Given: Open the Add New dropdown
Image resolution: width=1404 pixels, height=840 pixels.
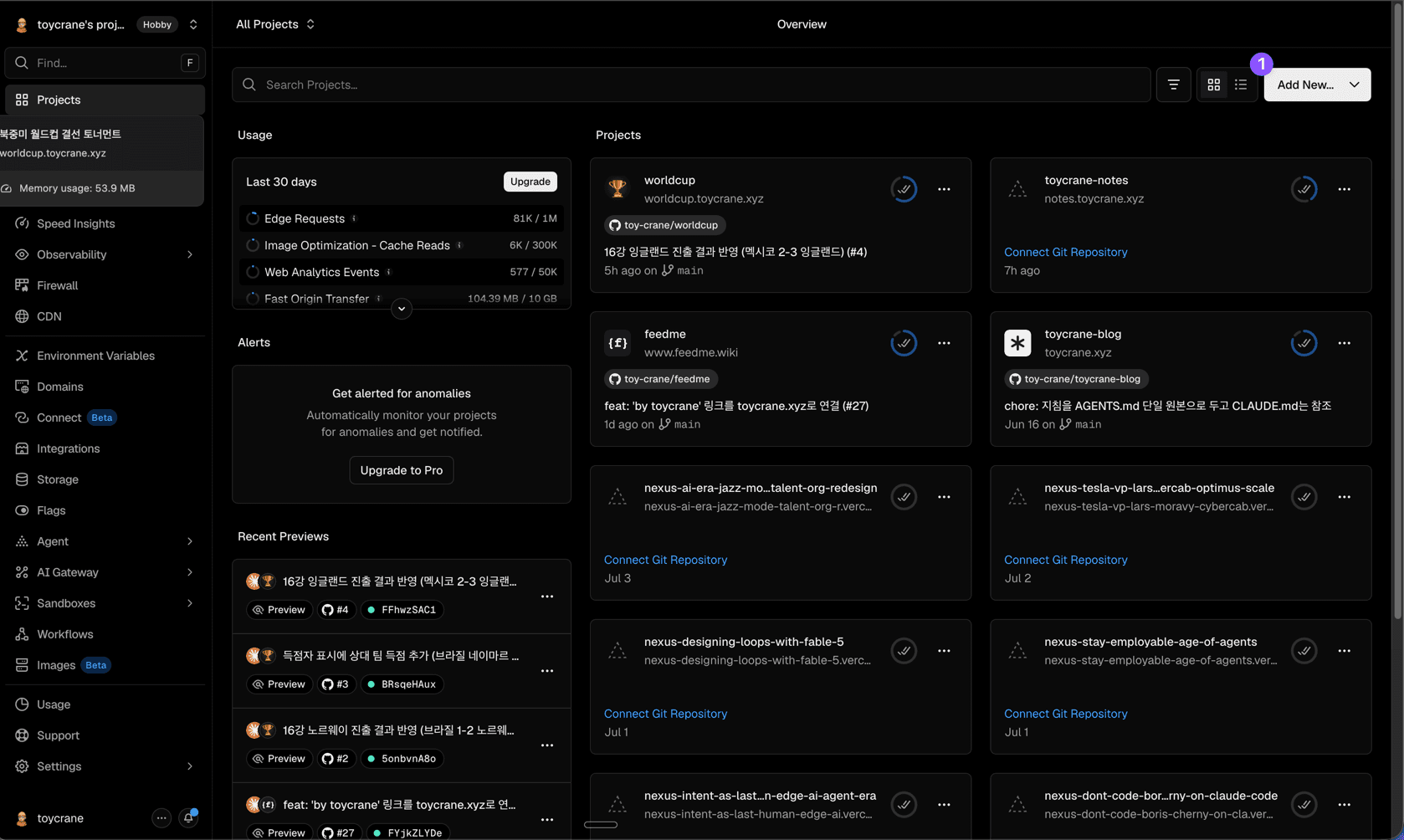Looking at the screenshot, I should pyautogui.click(x=1317, y=85).
